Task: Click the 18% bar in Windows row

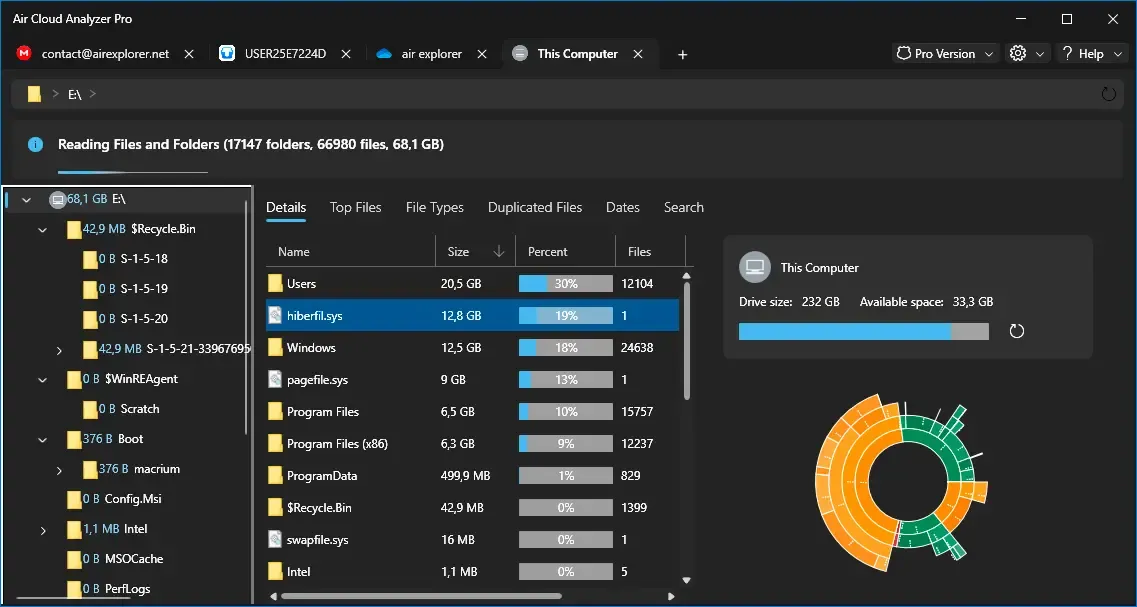Action: (566, 347)
